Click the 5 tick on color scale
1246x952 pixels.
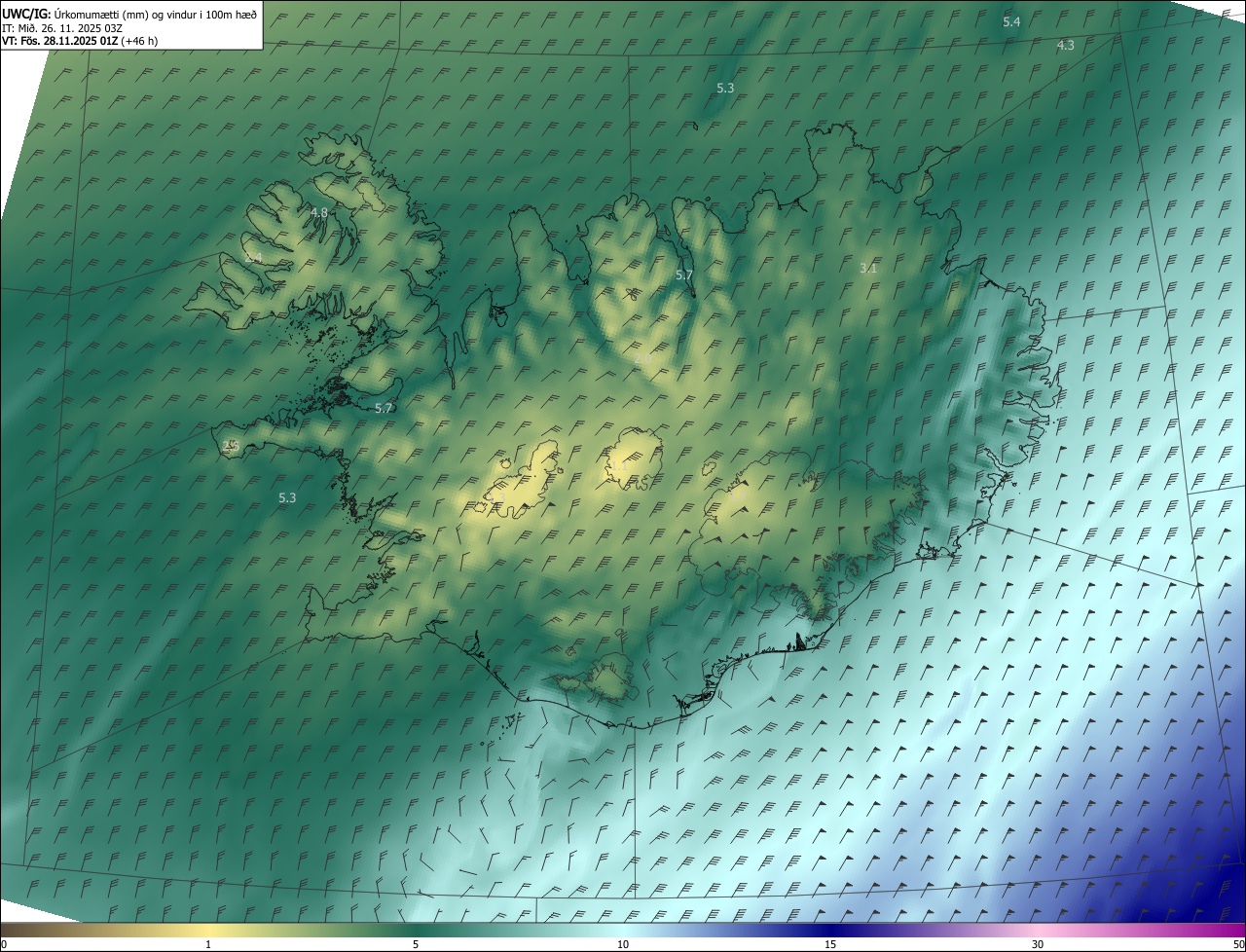point(416,944)
